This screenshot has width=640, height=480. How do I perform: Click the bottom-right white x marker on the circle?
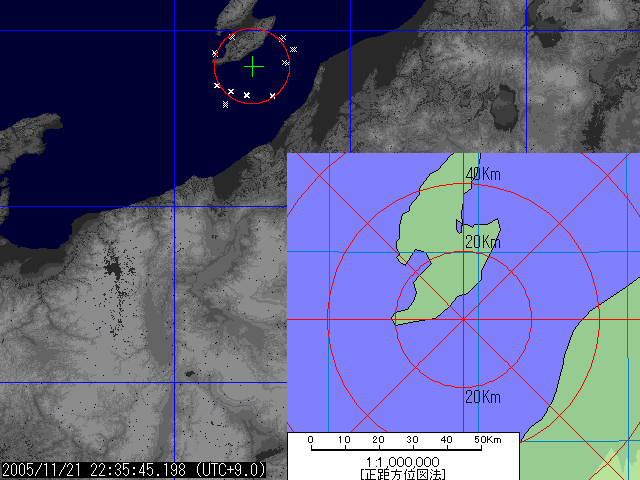click(x=272, y=96)
